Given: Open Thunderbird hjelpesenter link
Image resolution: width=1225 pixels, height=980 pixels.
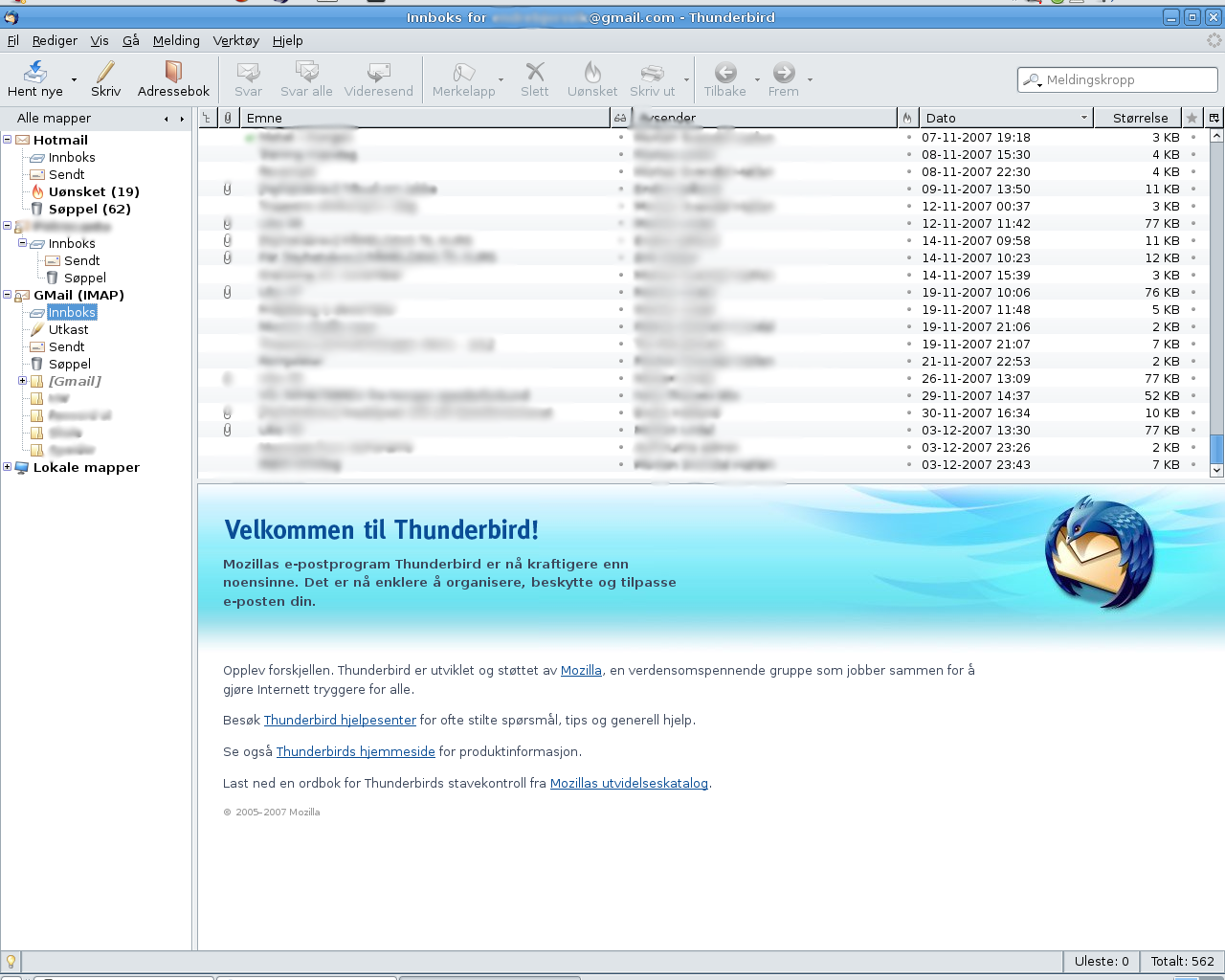Looking at the screenshot, I should point(340,720).
